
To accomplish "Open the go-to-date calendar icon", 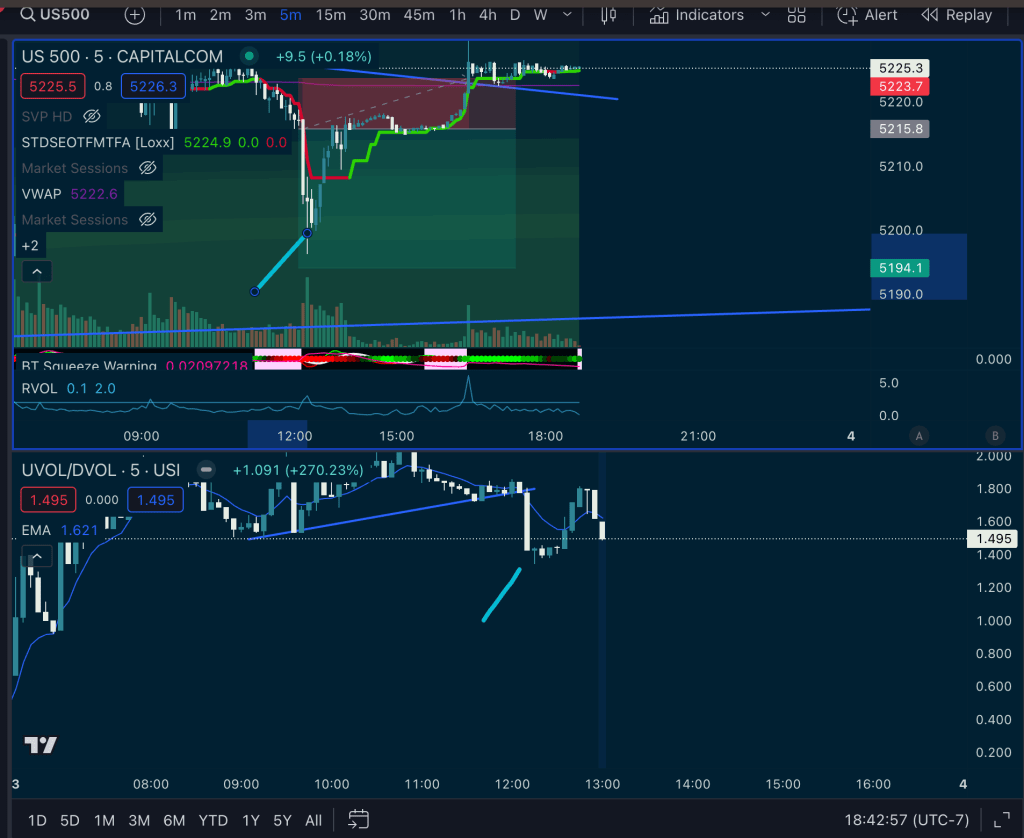I will (360, 820).
